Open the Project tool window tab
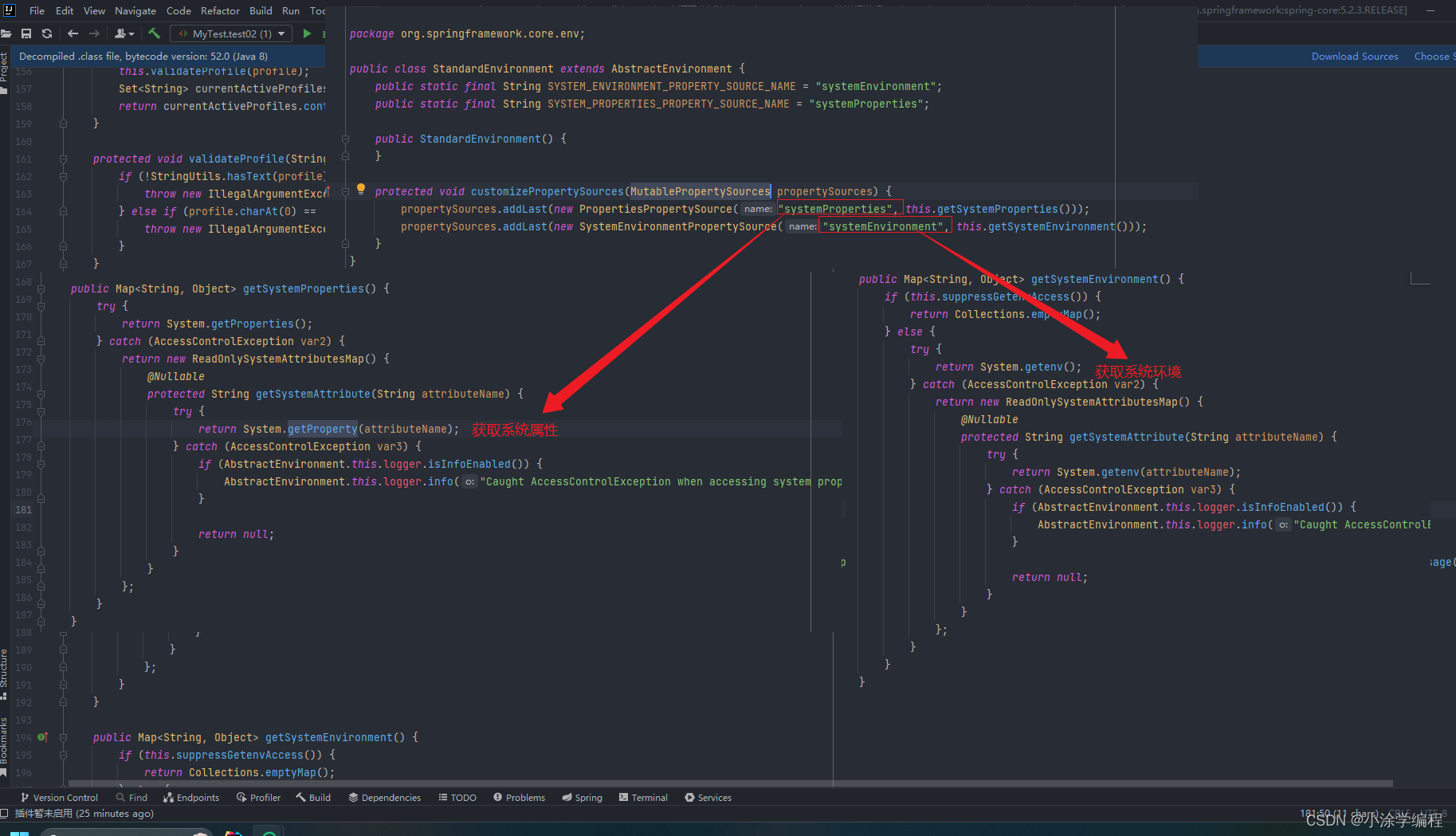 tap(5, 73)
